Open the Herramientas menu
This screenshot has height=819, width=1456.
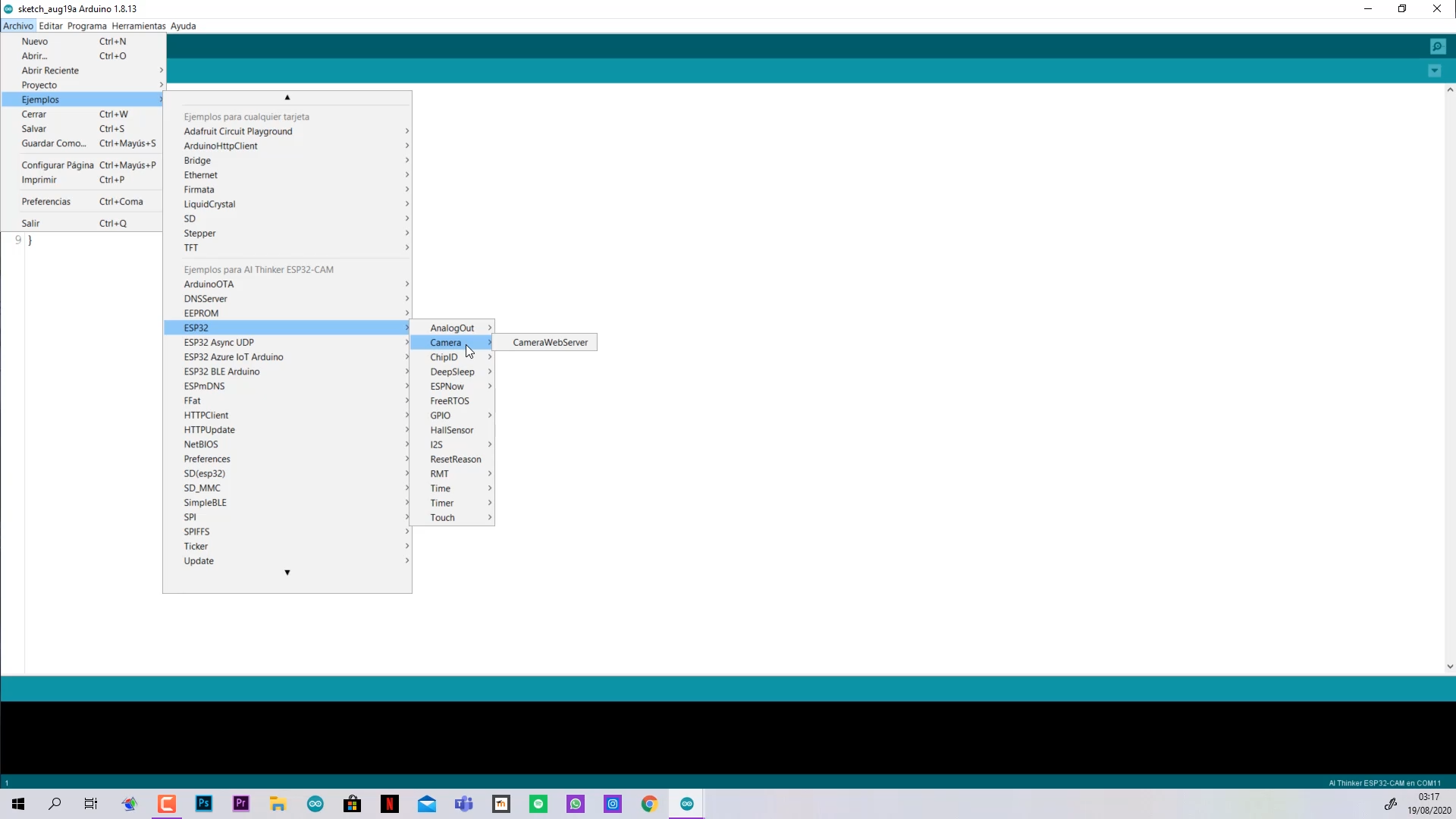coord(138,26)
